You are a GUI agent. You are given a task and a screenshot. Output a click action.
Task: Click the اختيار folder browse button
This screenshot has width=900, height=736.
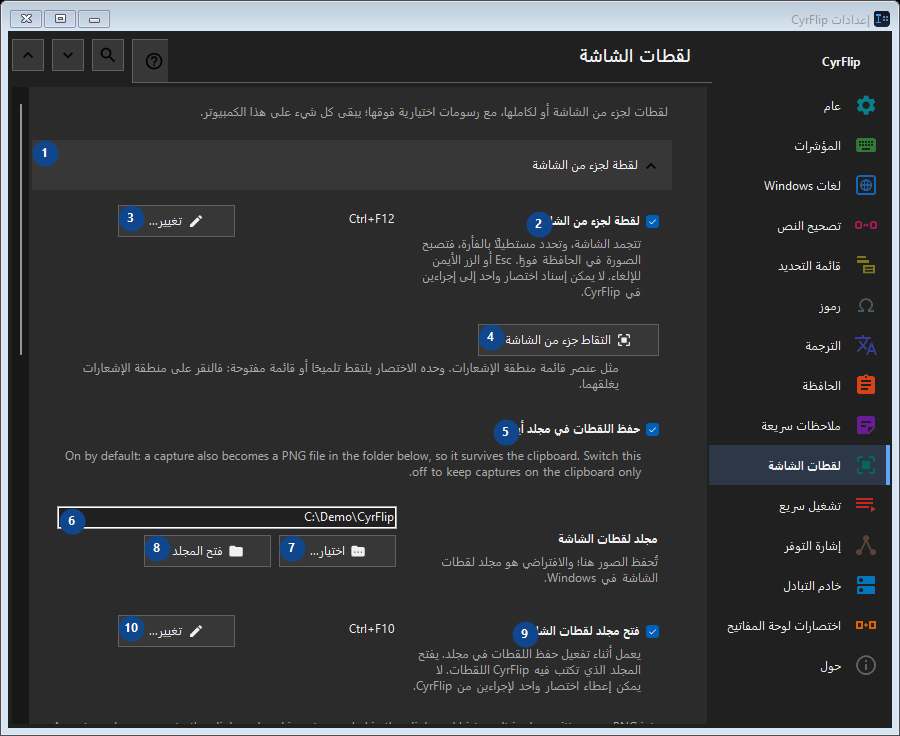pos(337,551)
